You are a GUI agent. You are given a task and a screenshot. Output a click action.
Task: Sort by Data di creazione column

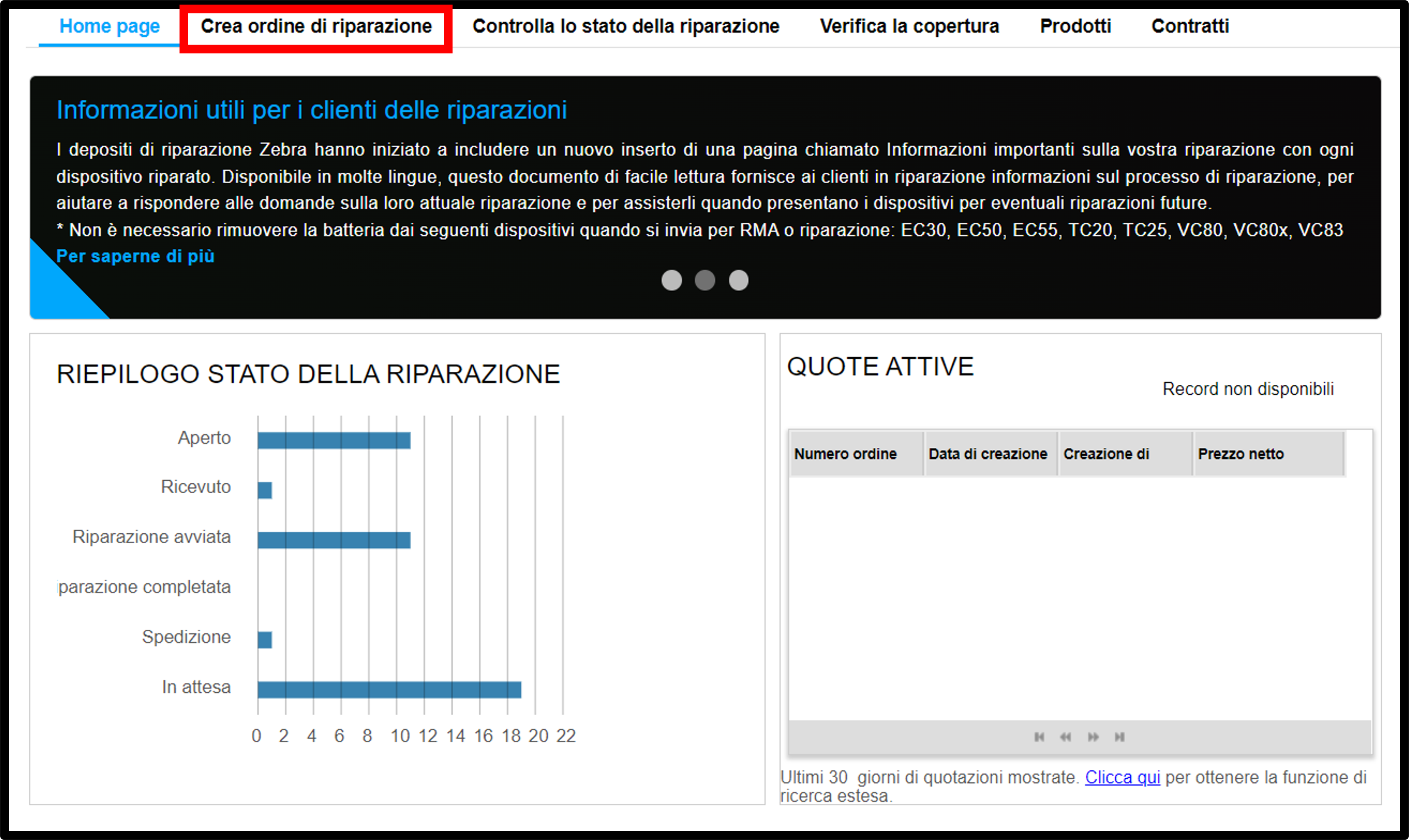(x=991, y=454)
